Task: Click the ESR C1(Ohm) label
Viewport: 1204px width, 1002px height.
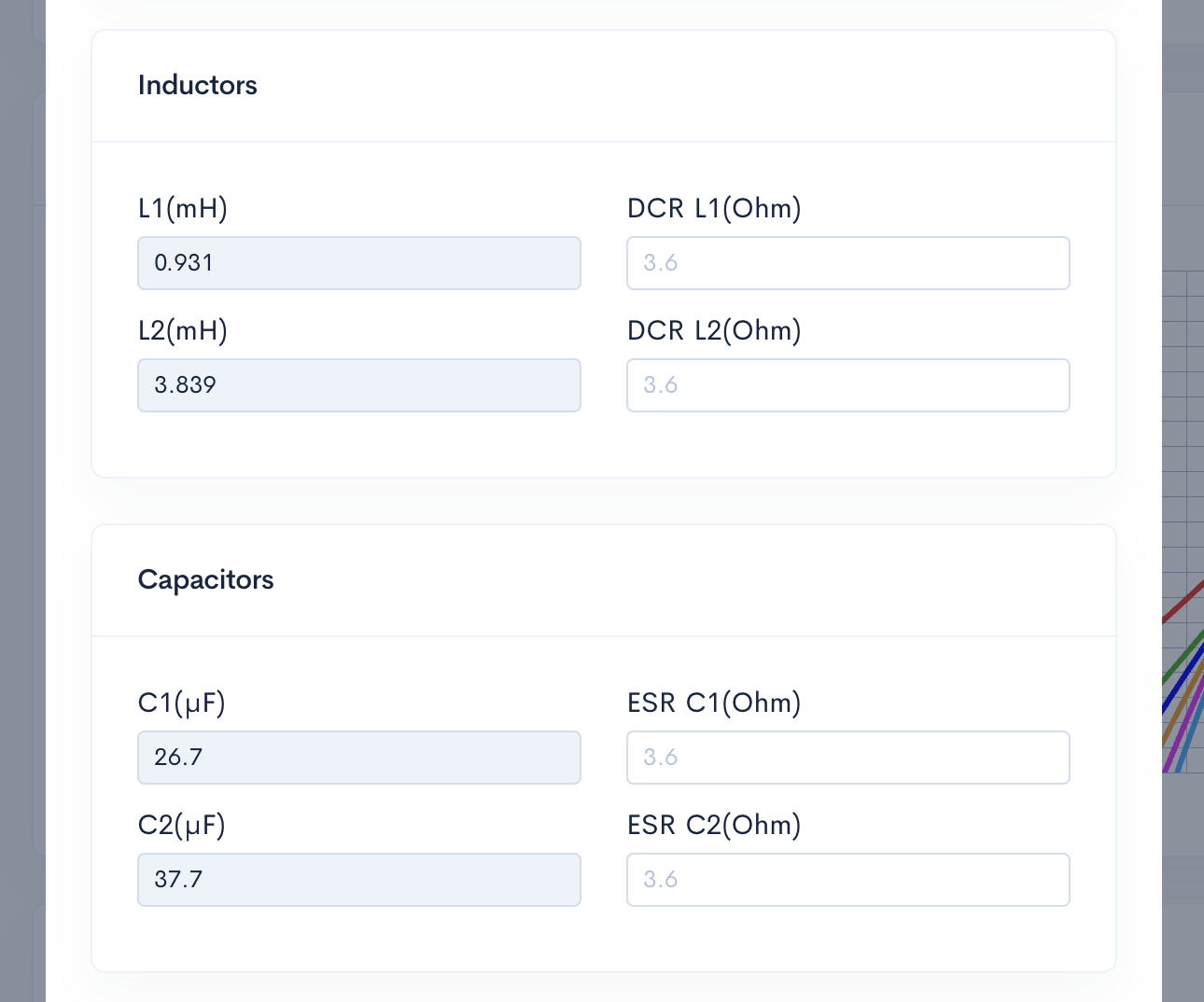Action: tap(714, 703)
